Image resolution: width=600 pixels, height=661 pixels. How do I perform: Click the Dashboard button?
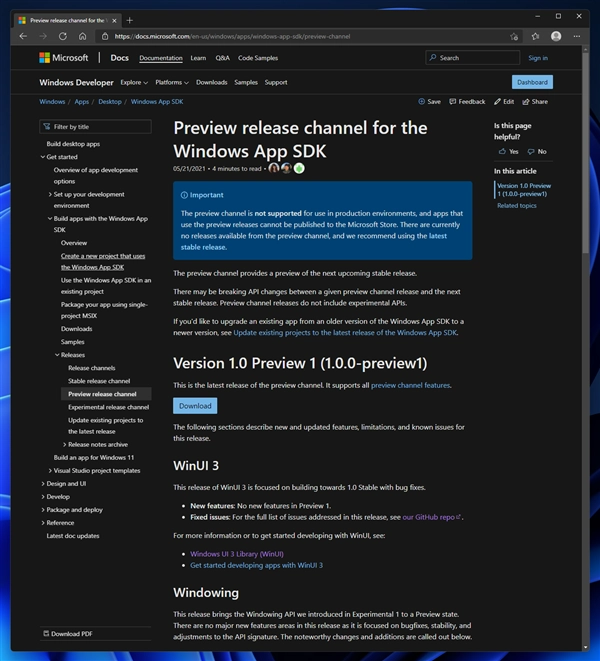tap(533, 82)
